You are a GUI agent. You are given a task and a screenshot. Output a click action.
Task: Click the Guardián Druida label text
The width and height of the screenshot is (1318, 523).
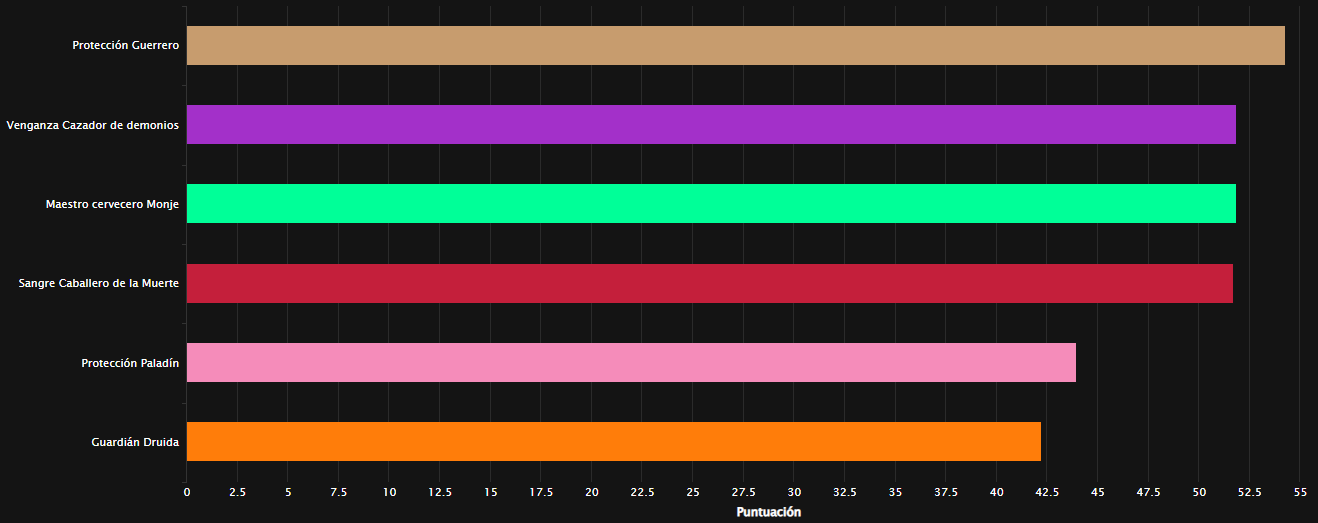pos(135,442)
